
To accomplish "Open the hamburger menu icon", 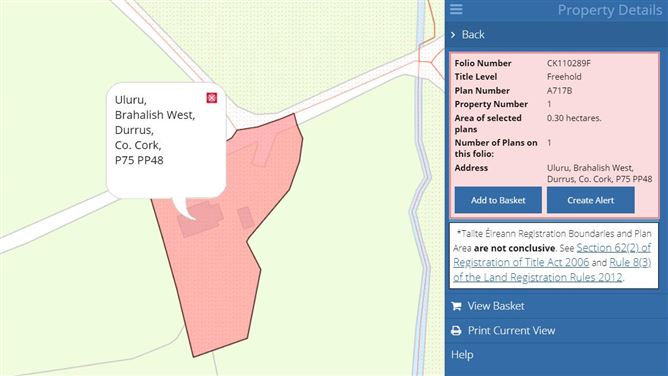I will (456, 9).
